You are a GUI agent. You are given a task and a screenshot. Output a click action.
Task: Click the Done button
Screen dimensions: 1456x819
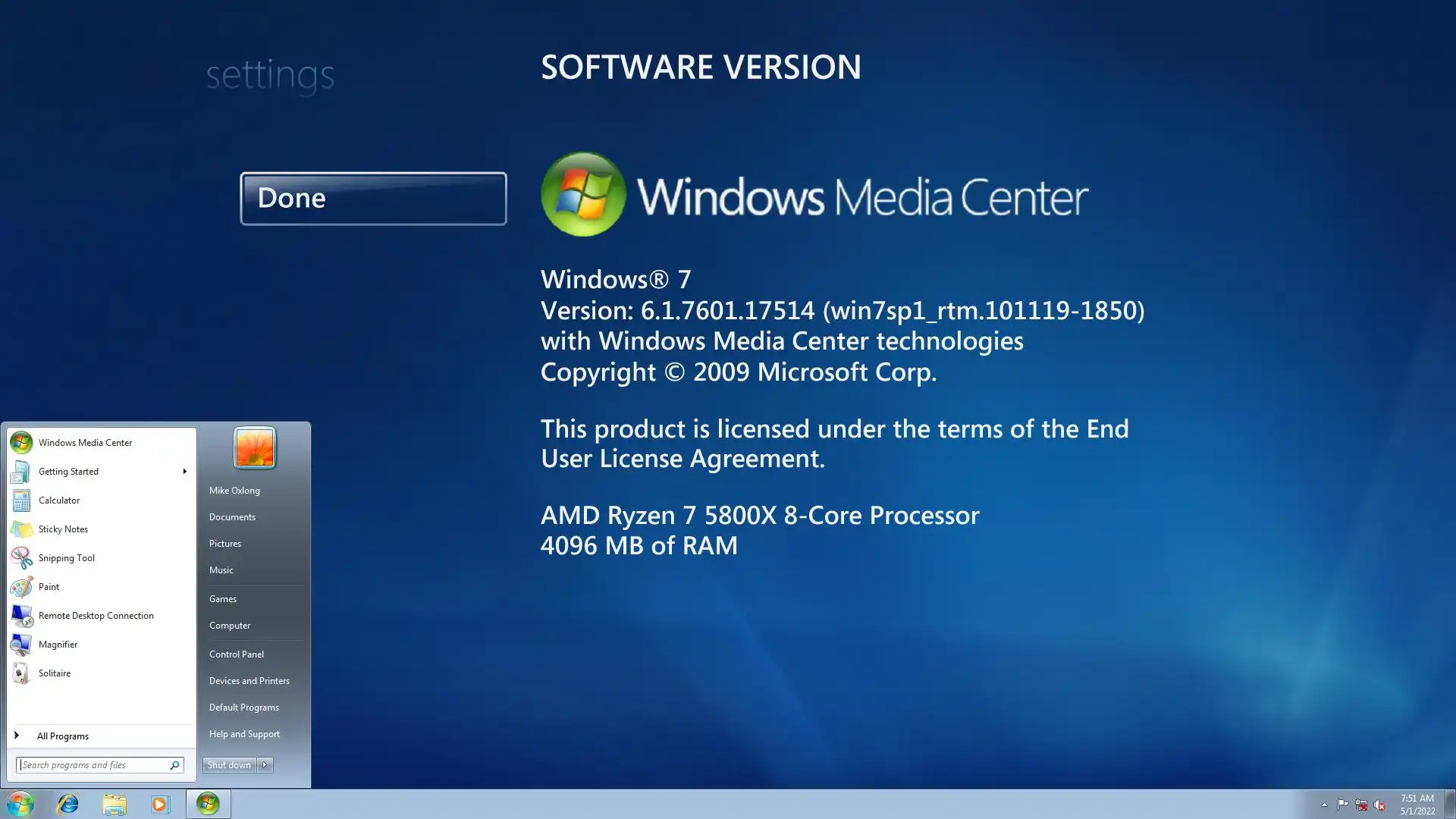tap(373, 199)
